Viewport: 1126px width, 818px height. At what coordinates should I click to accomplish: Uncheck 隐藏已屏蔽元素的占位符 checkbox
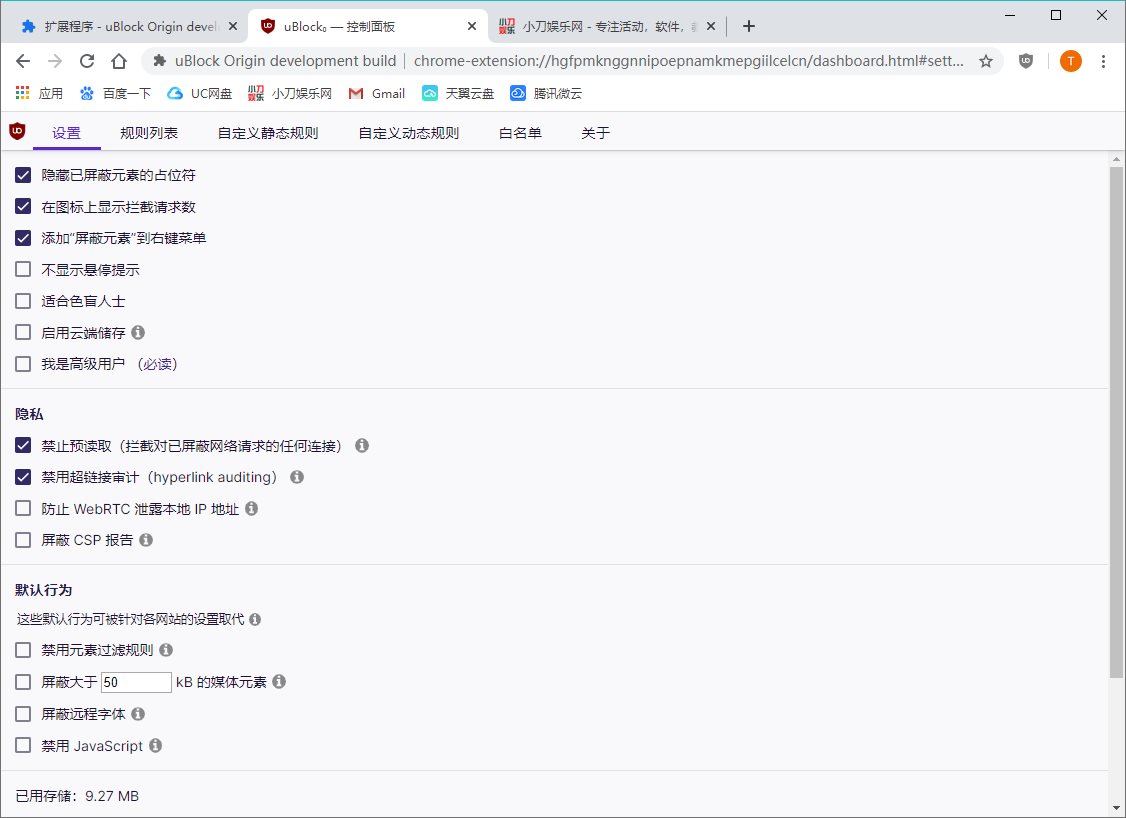[23, 175]
